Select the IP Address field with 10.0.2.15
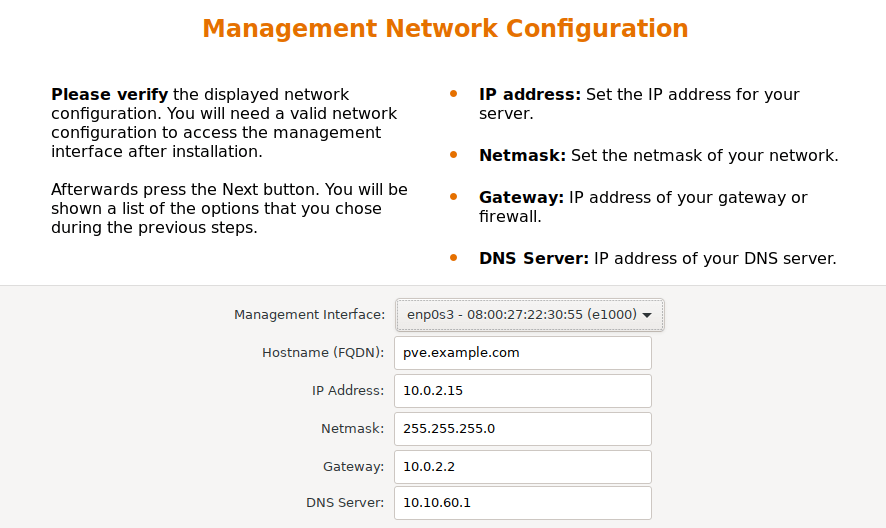This screenshot has height=528, width=886. coord(524,391)
